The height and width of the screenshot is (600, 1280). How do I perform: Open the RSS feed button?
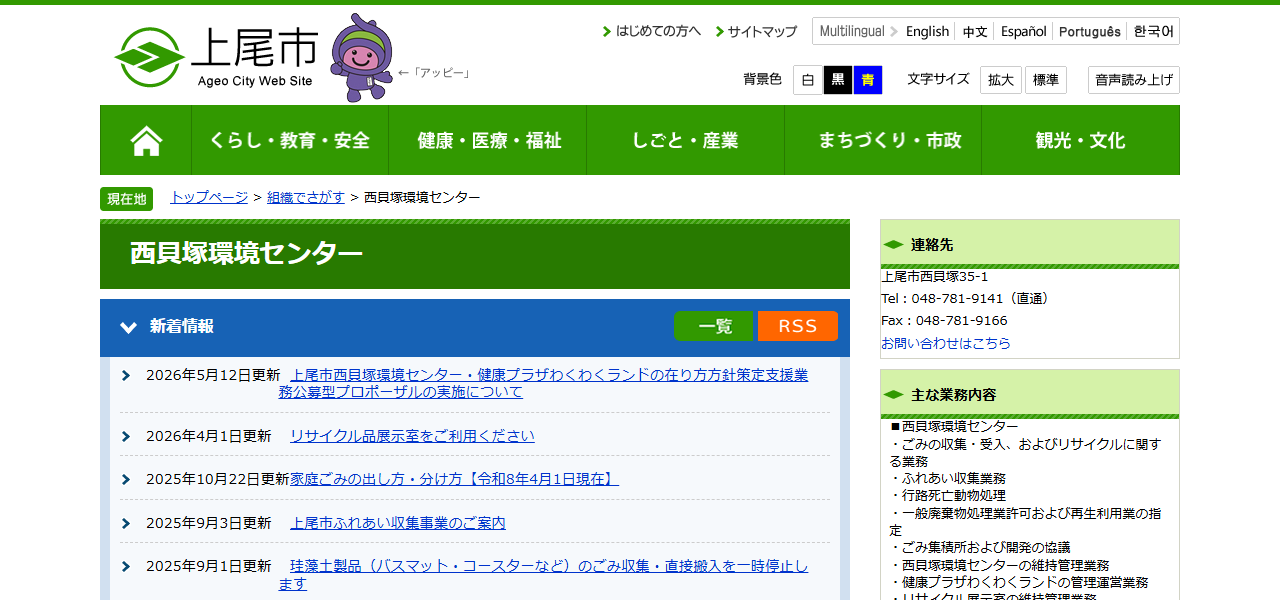coord(798,326)
